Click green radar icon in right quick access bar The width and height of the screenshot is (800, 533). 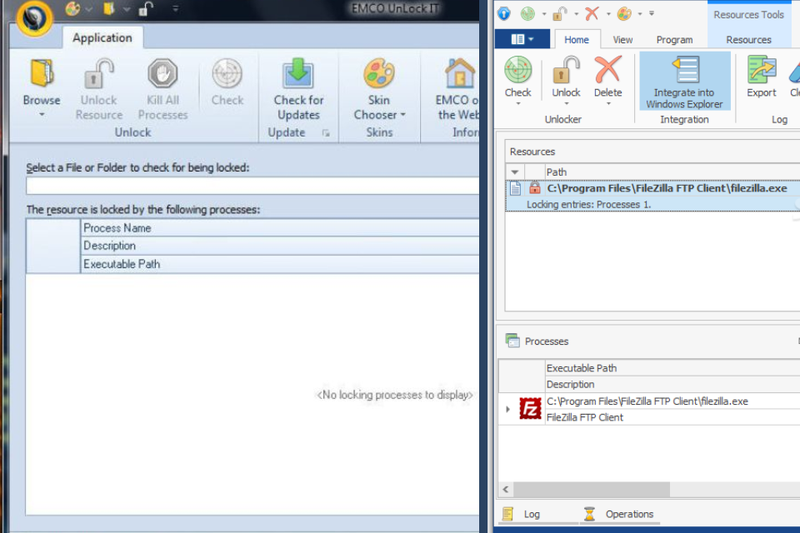click(528, 13)
